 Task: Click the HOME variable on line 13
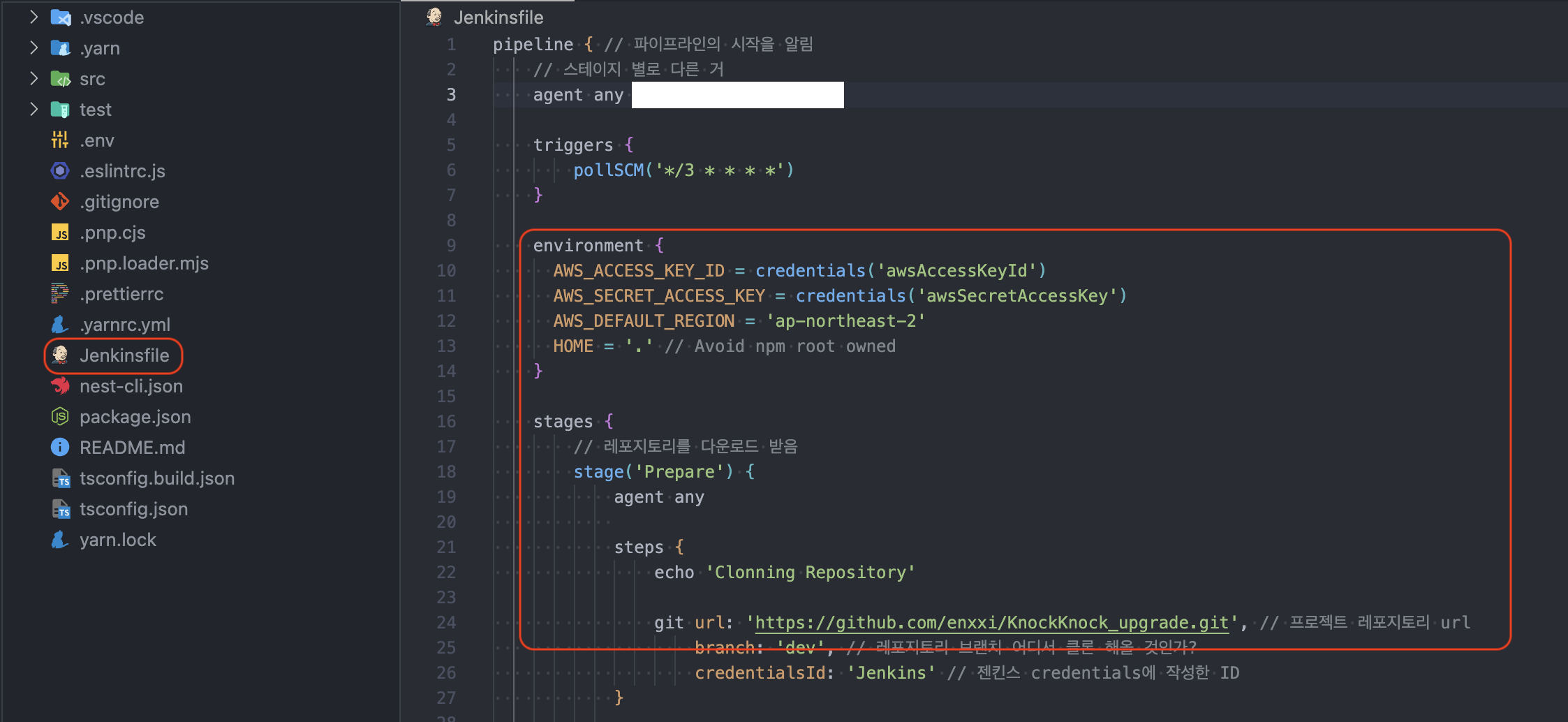573,346
